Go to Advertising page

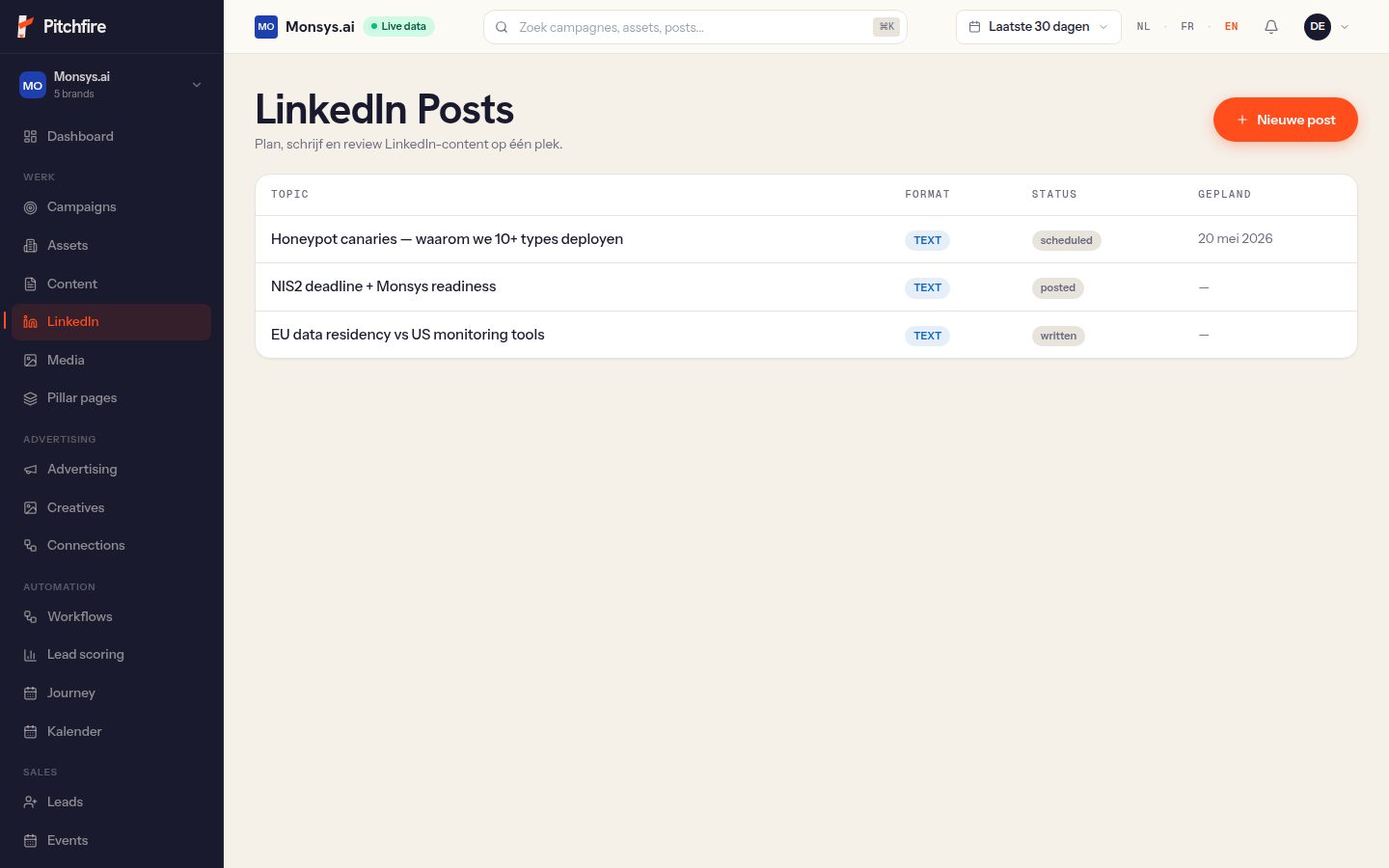click(112, 470)
